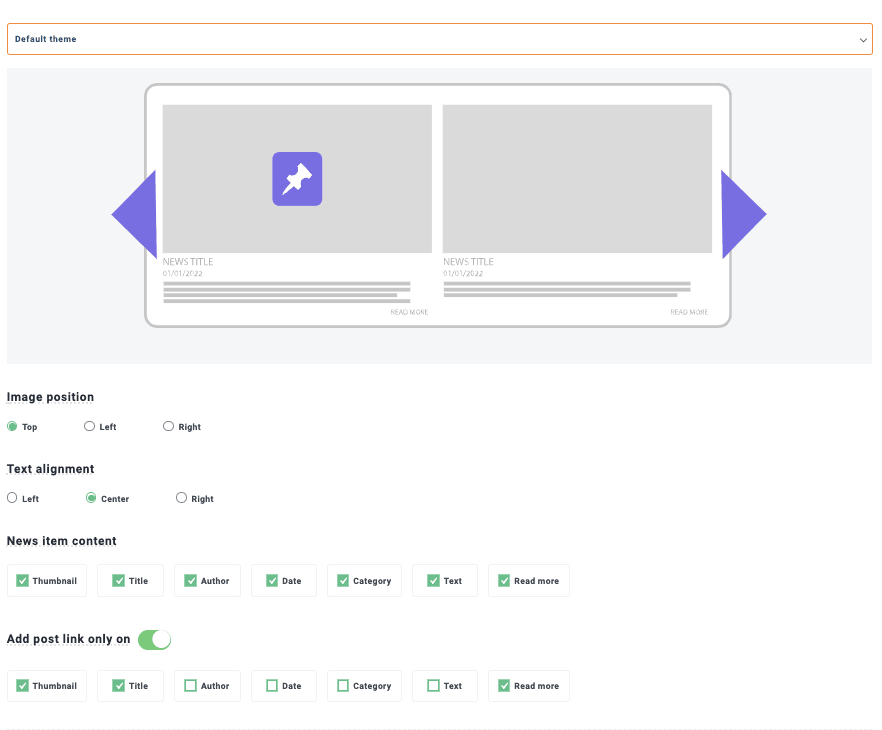Screen dimensions: 882x730
Task: Uncheck Category in News item content
Action: coord(343,580)
